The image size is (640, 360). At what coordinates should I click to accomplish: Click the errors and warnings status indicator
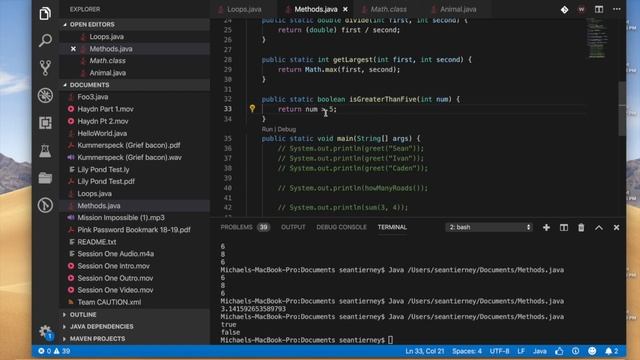(x=54, y=351)
